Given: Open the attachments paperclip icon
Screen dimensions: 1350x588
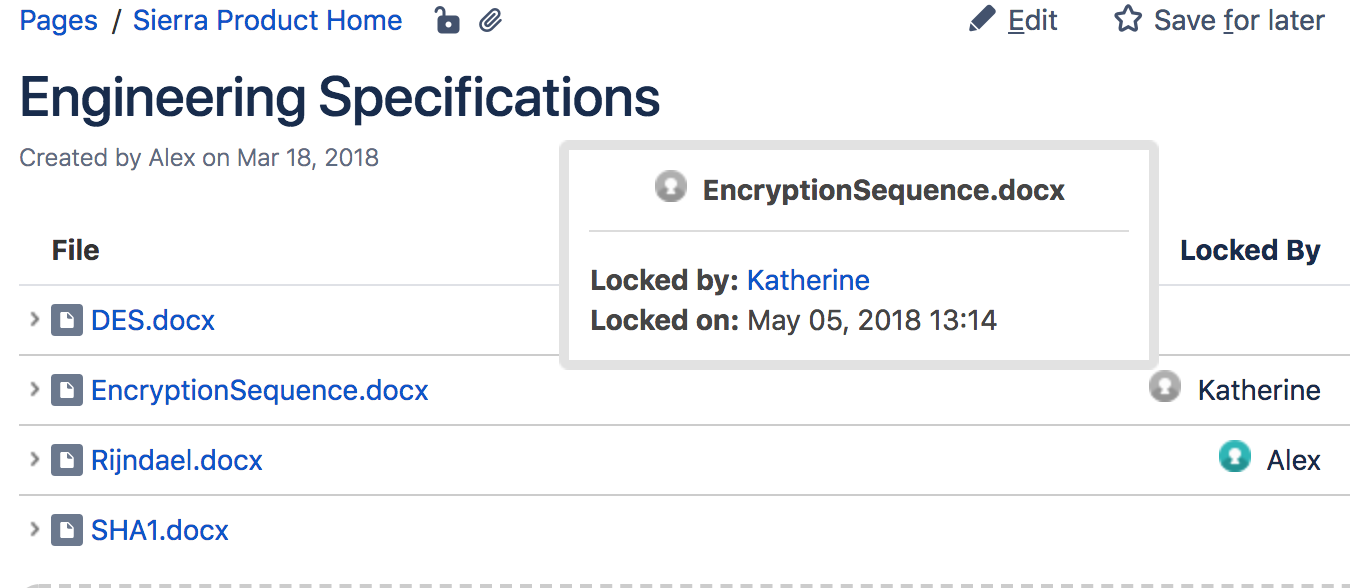Looking at the screenshot, I should coord(490,20).
